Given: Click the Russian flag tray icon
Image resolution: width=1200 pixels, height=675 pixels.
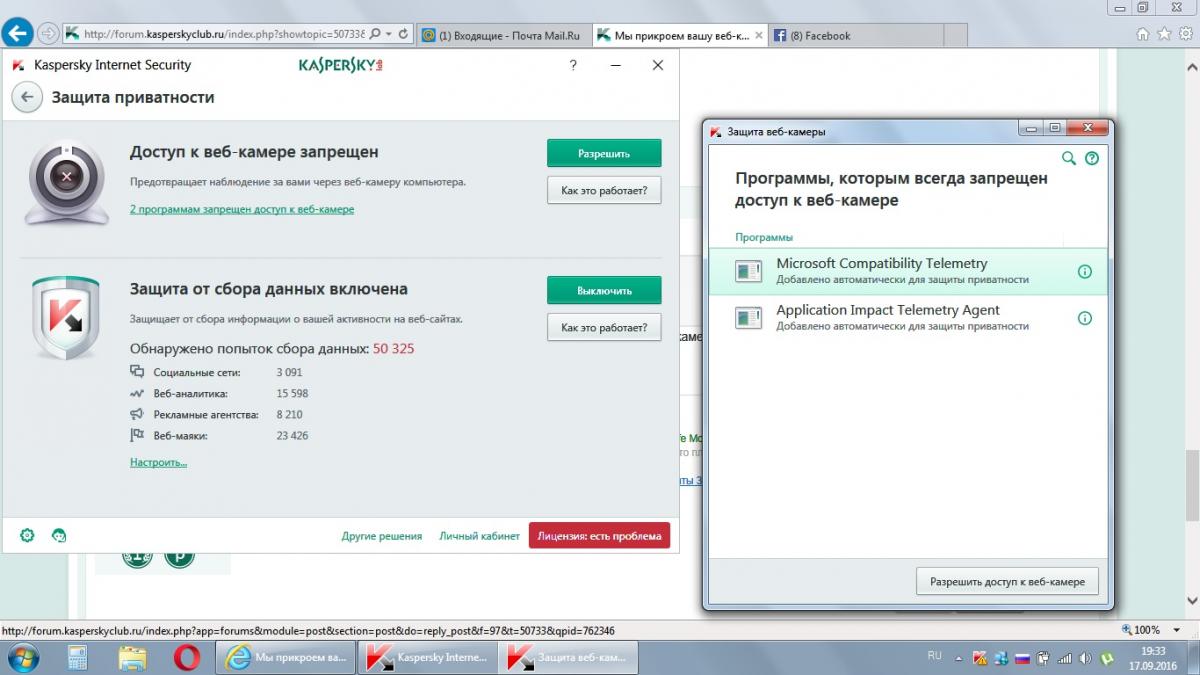Looking at the screenshot, I should (1022, 658).
